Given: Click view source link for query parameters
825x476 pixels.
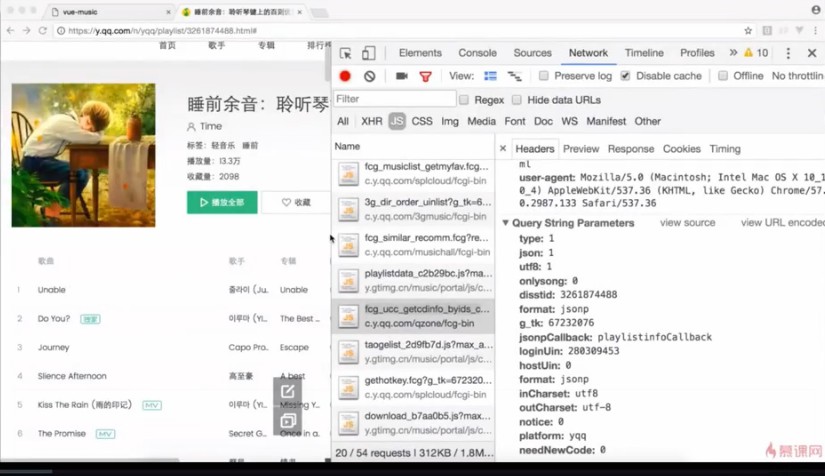Looking at the screenshot, I should point(687,223).
